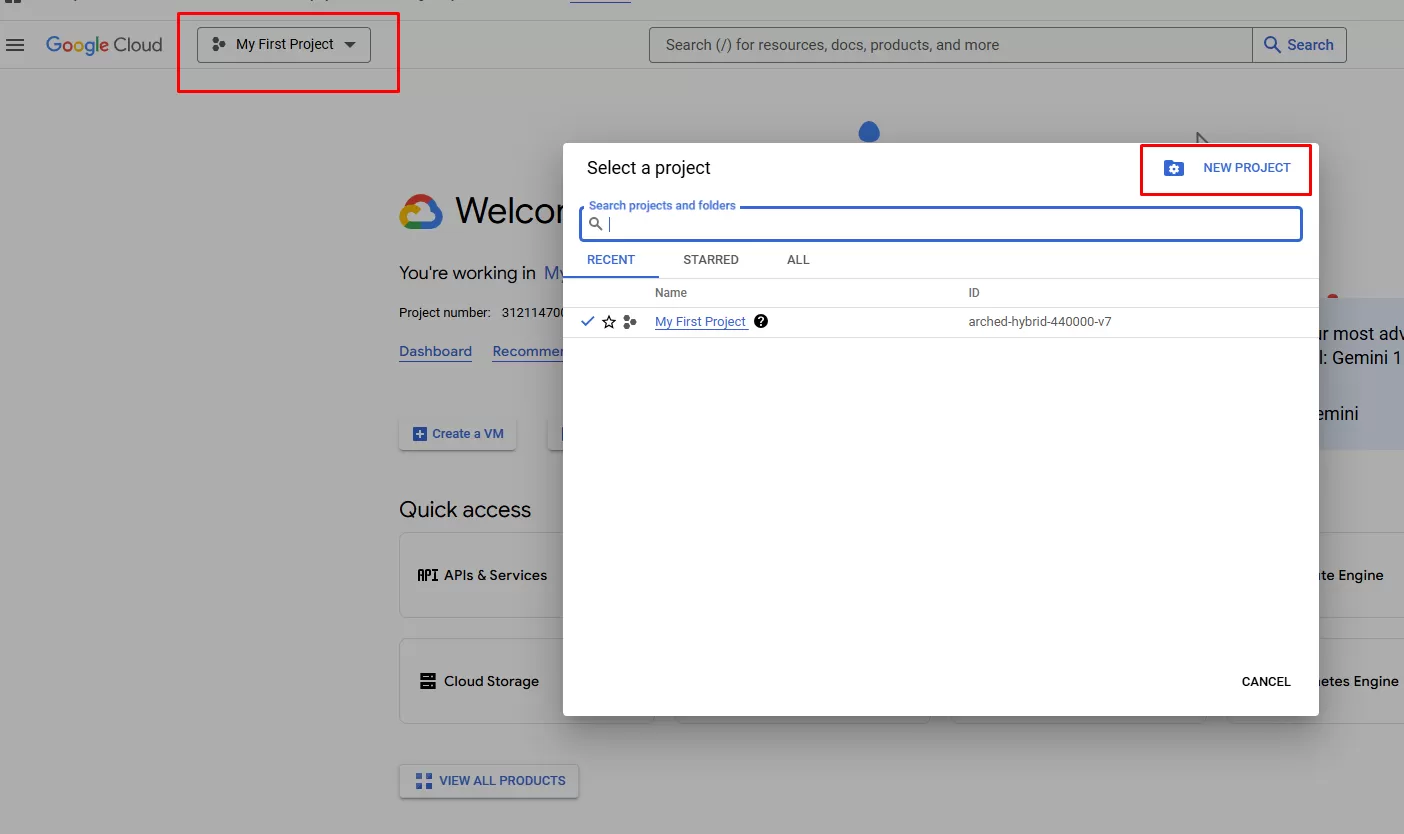The image size is (1404, 834).
Task: Select the Recent tab
Action: (x=611, y=260)
